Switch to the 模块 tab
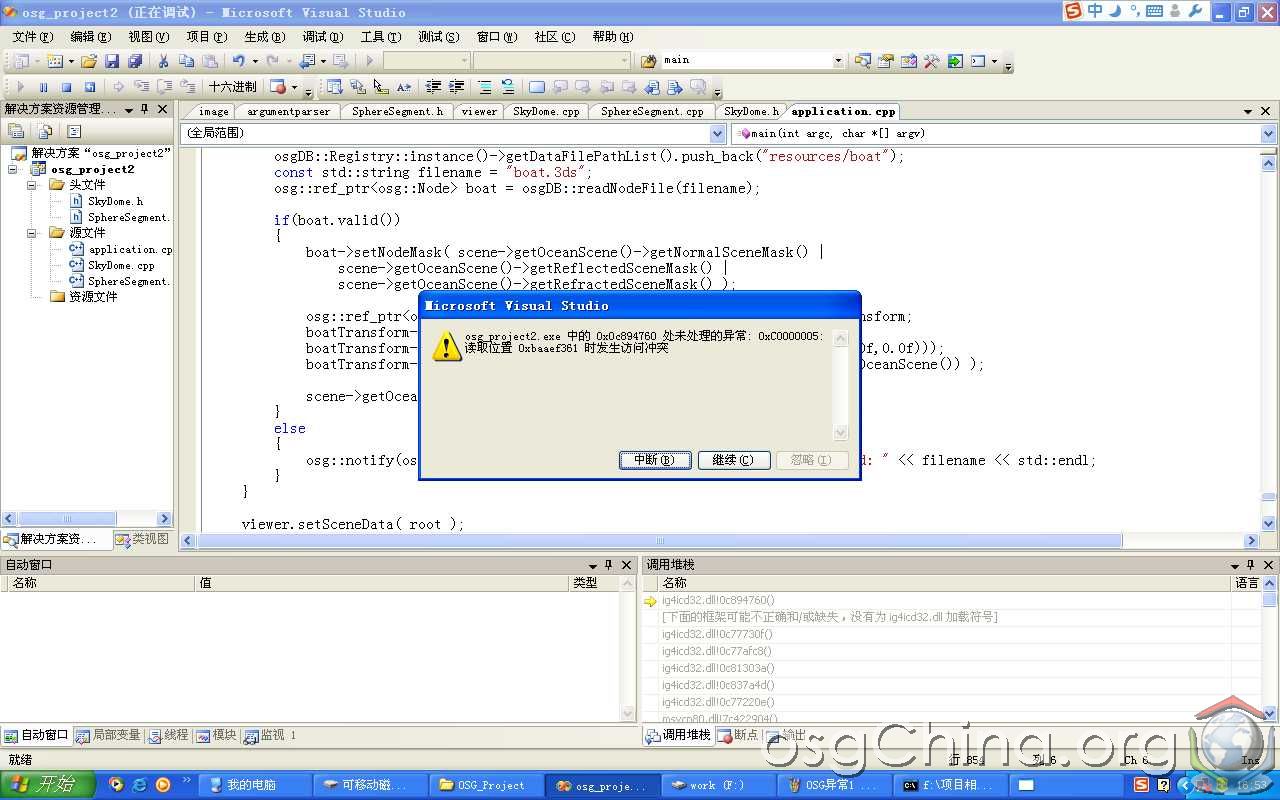 tap(216, 735)
